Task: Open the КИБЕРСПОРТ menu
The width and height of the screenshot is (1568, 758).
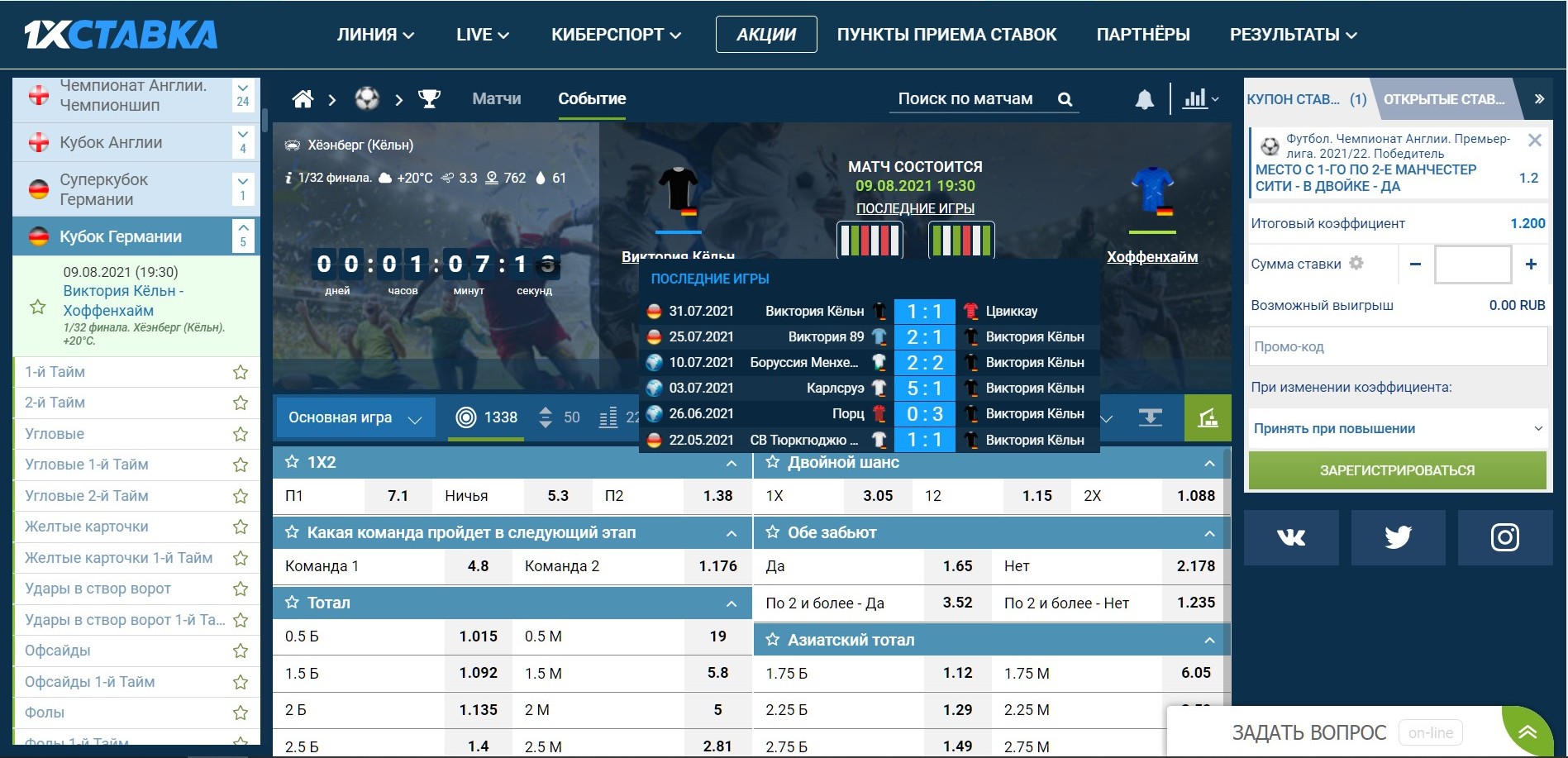Action: click(617, 35)
